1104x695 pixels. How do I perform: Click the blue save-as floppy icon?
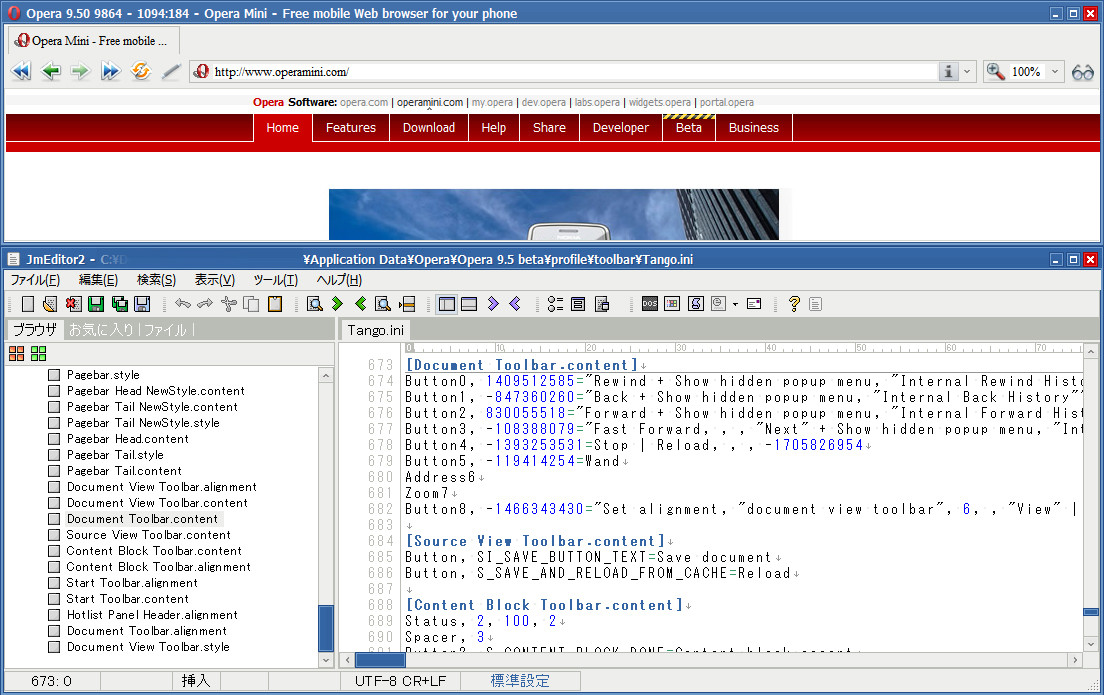pyautogui.click(x=142, y=303)
